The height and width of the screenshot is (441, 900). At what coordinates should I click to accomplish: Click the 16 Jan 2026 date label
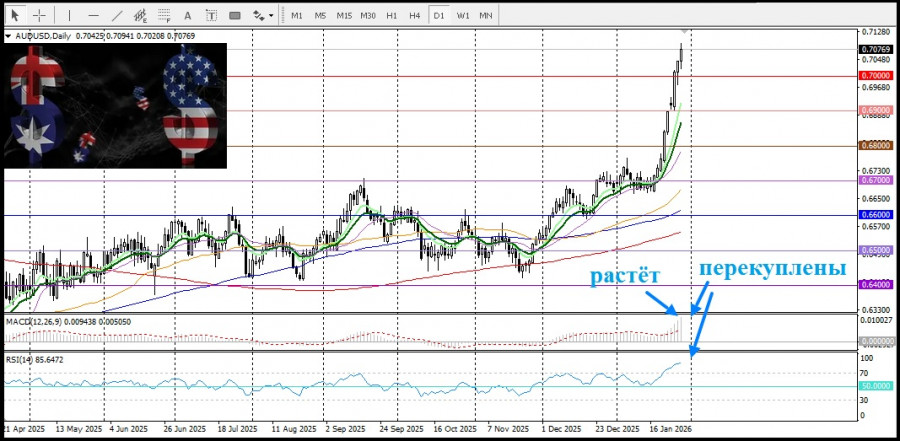tap(670, 430)
